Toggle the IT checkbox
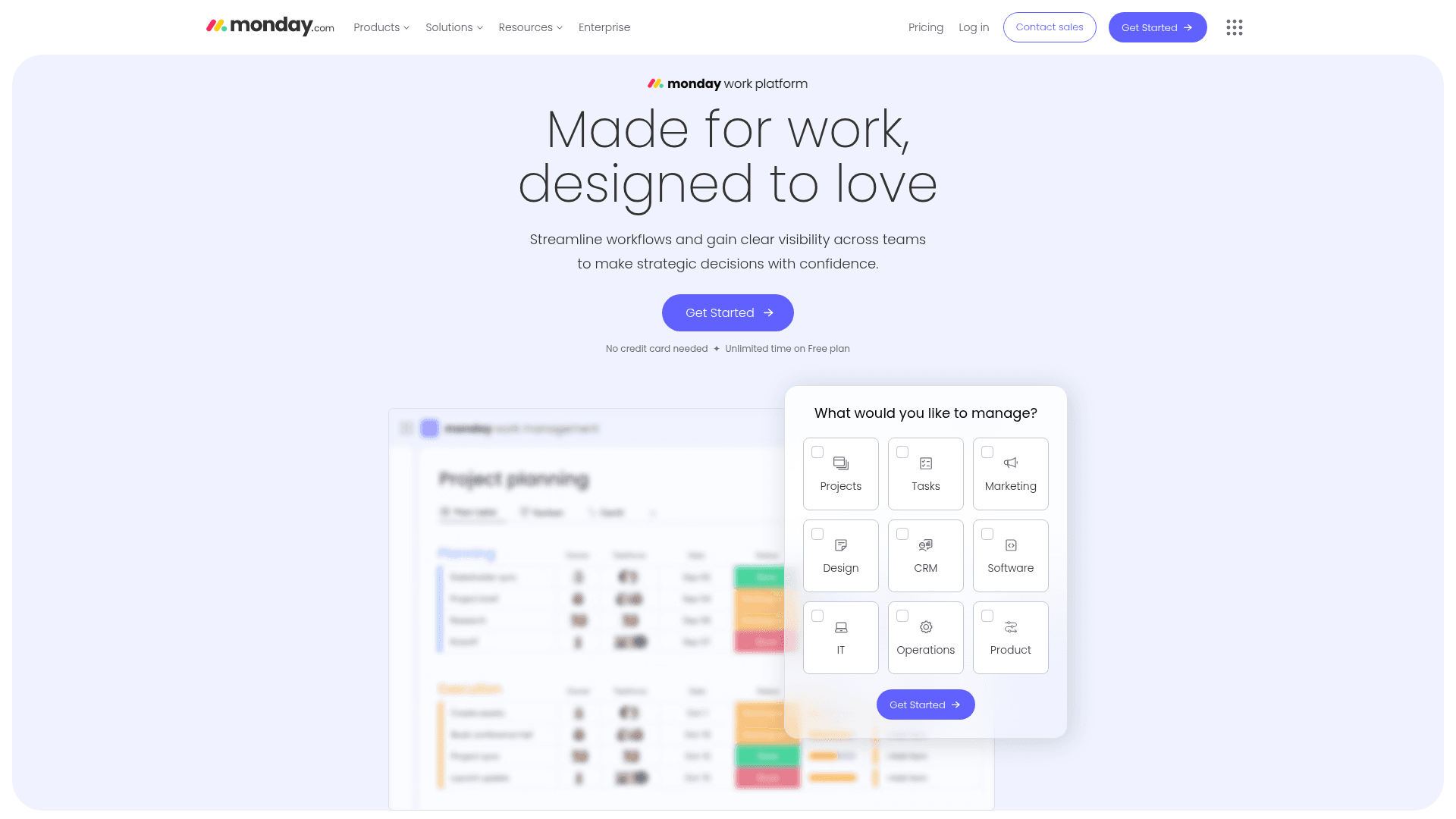Screen dimensions: 1456x819 coord(817,616)
